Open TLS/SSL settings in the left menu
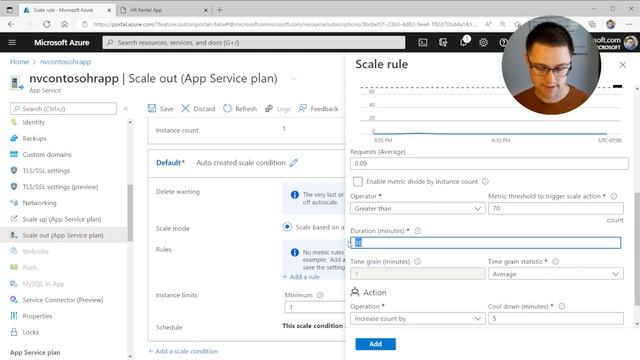The height and width of the screenshot is (360, 640). pos(46,171)
